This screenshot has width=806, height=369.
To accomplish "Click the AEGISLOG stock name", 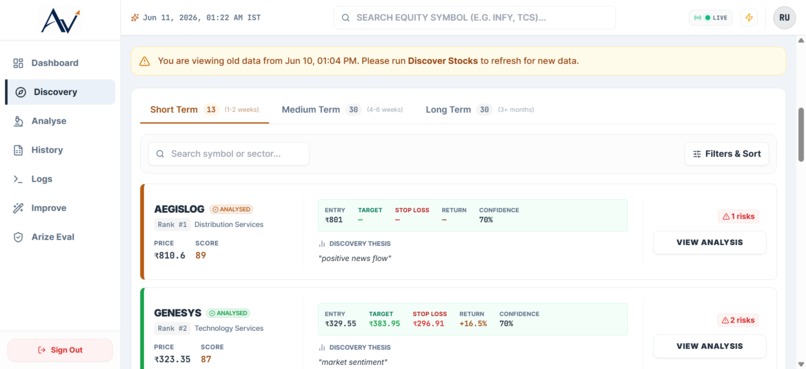I will pyautogui.click(x=179, y=209).
